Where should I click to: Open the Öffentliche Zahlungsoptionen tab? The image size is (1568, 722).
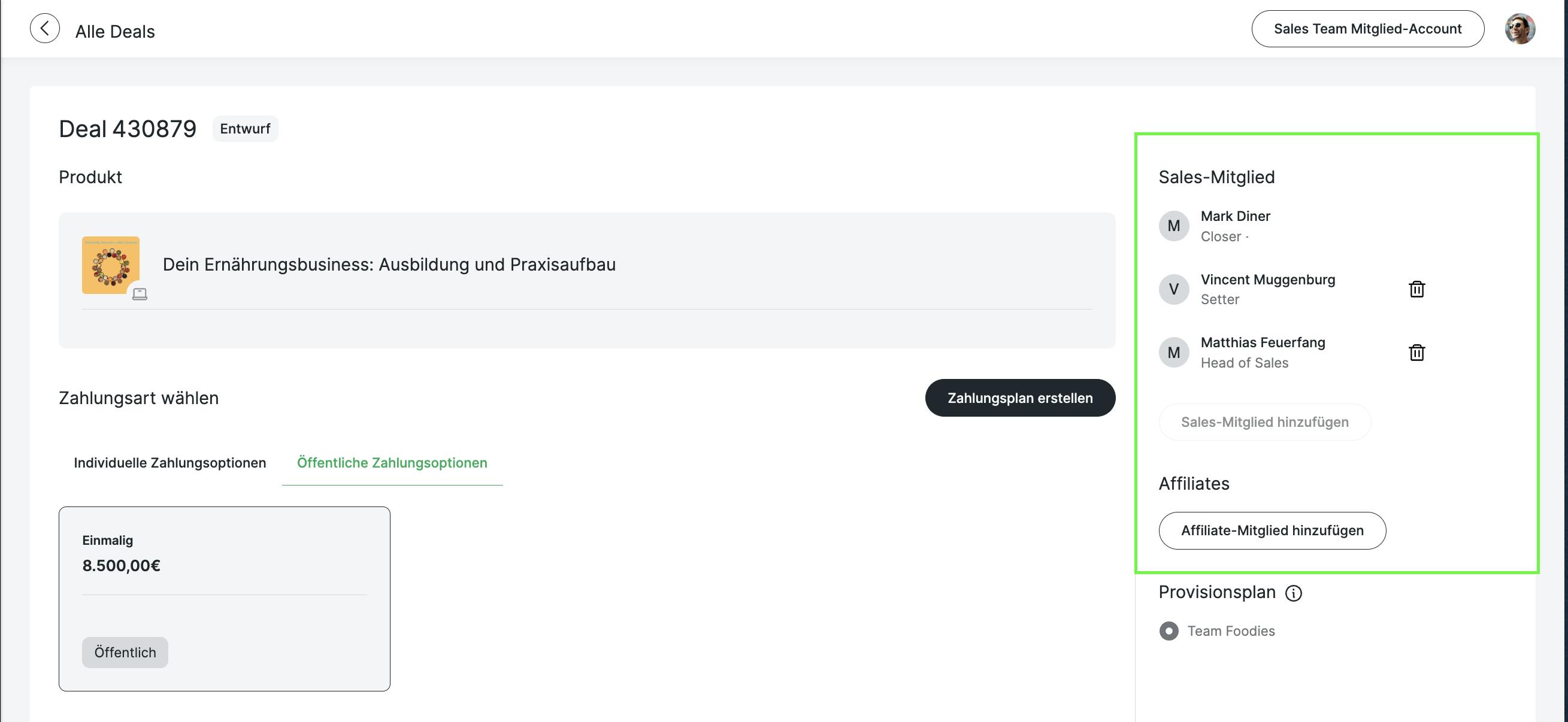click(391, 463)
